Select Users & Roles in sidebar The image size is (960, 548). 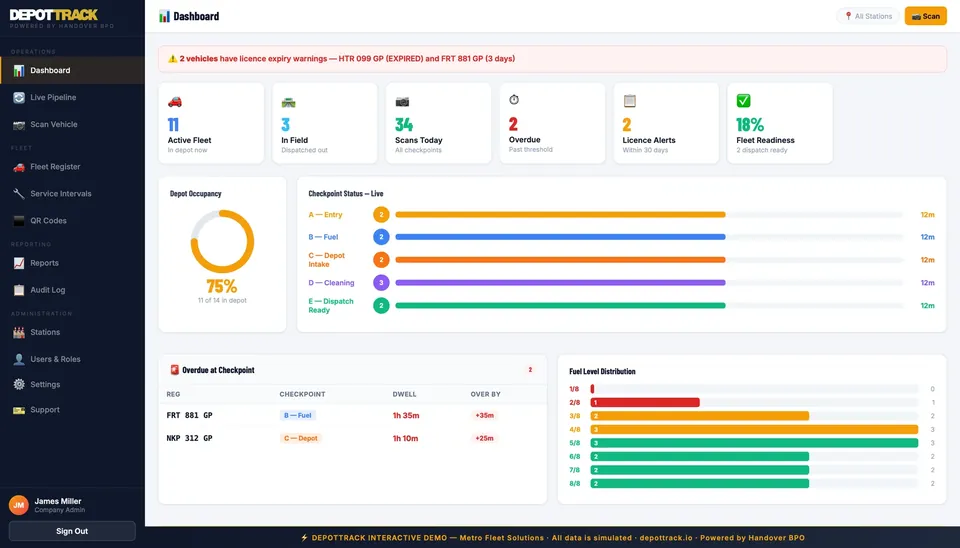[x=72, y=359]
